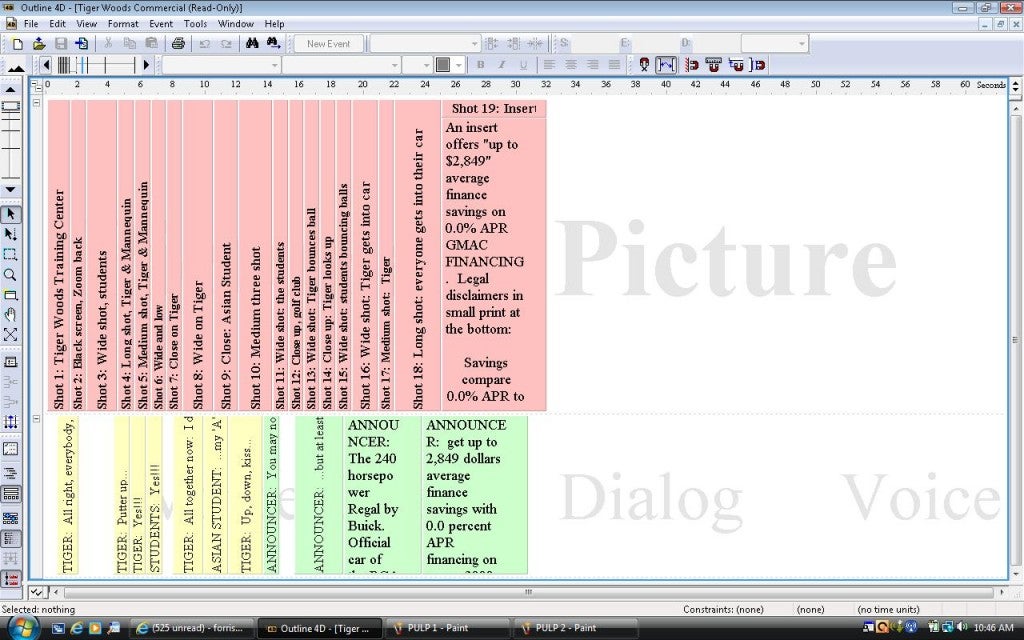Image resolution: width=1024 pixels, height=640 pixels.
Task: Create a new document with toolbar icon
Action: click(x=18, y=44)
